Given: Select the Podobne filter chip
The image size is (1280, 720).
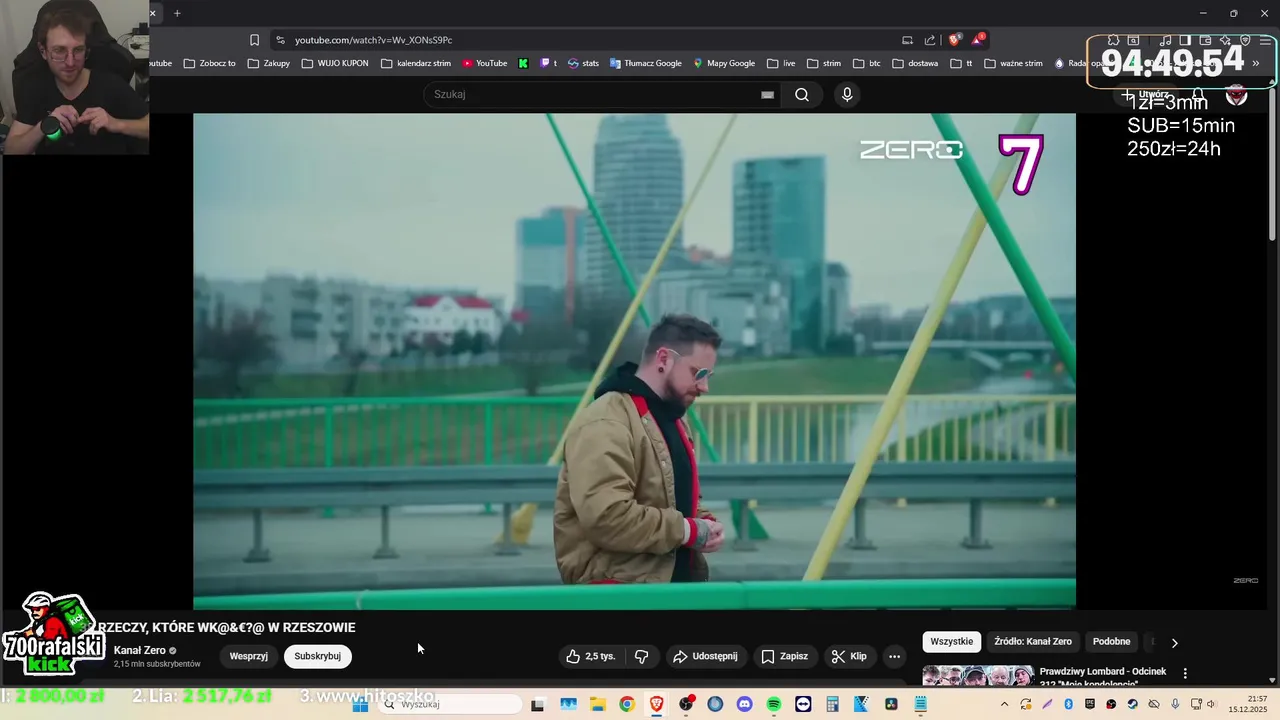Looking at the screenshot, I should (x=1111, y=642).
